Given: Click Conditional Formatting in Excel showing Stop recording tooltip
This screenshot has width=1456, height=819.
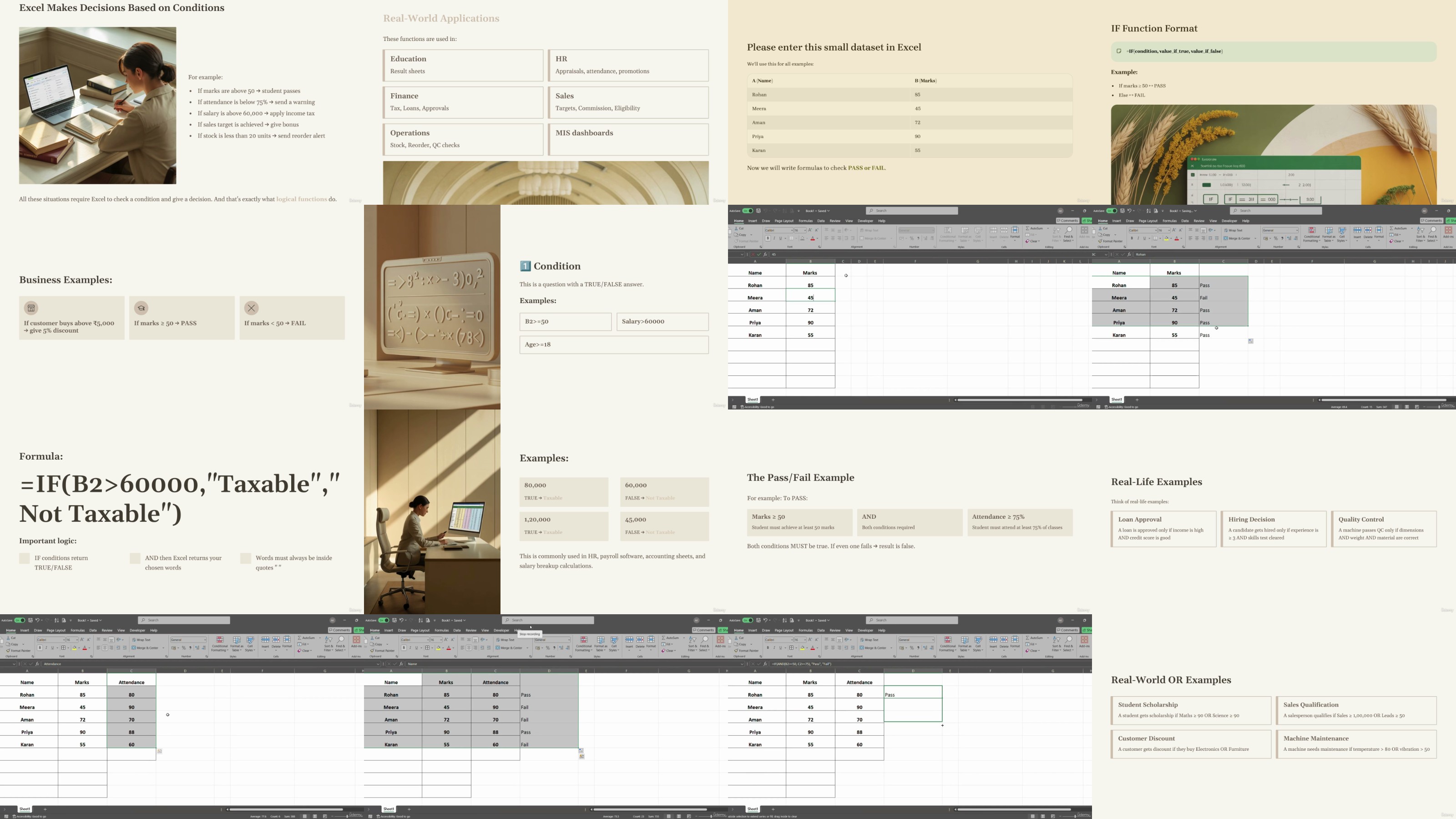Looking at the screenshot, I should pos(583,643).
